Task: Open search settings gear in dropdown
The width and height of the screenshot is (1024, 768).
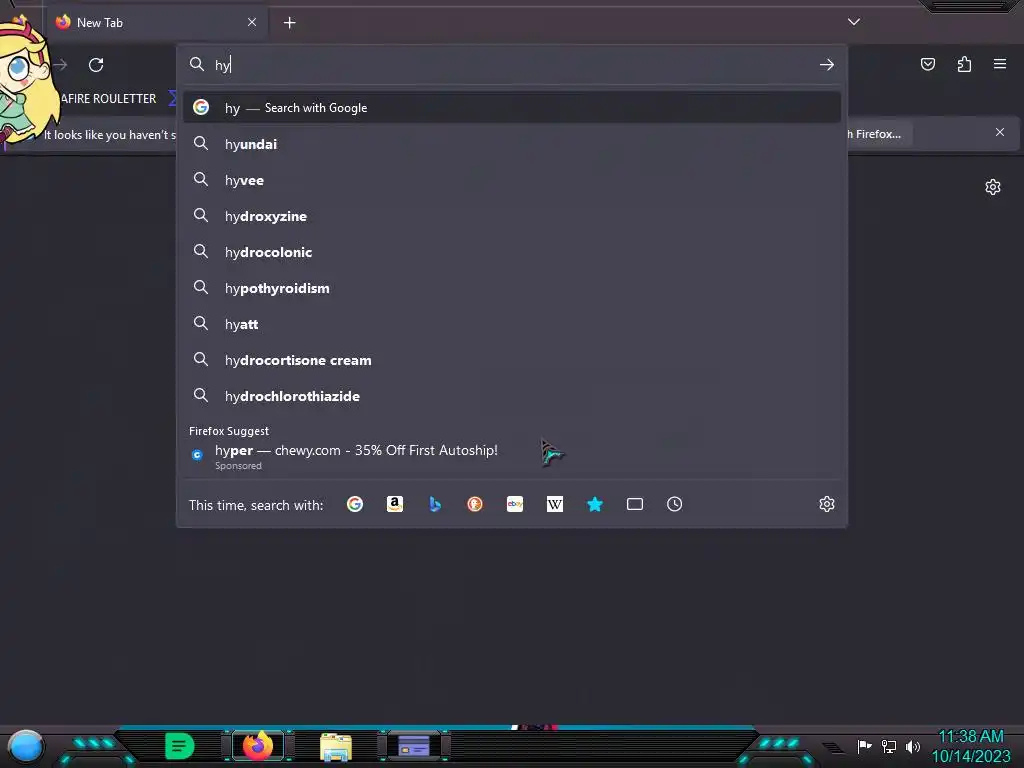Action: pyautogui.click(x=827, y=504)
